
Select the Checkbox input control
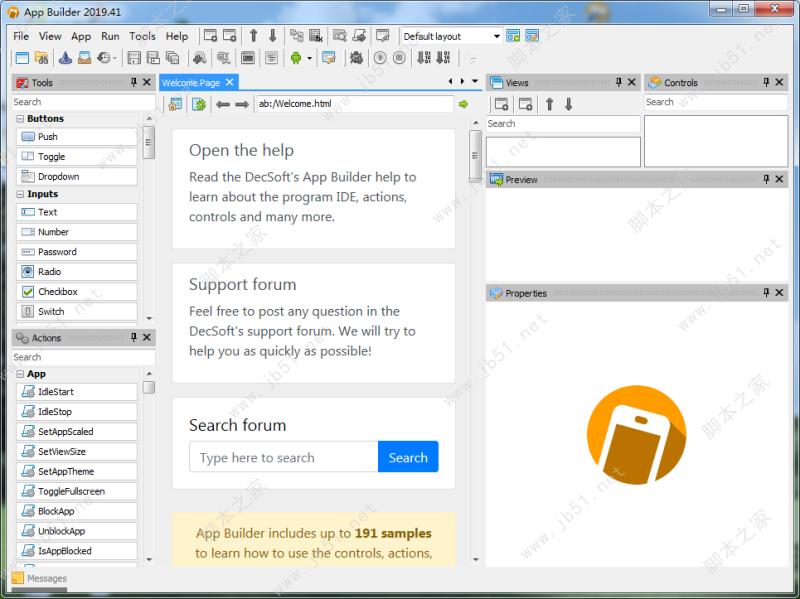point(77,292)
